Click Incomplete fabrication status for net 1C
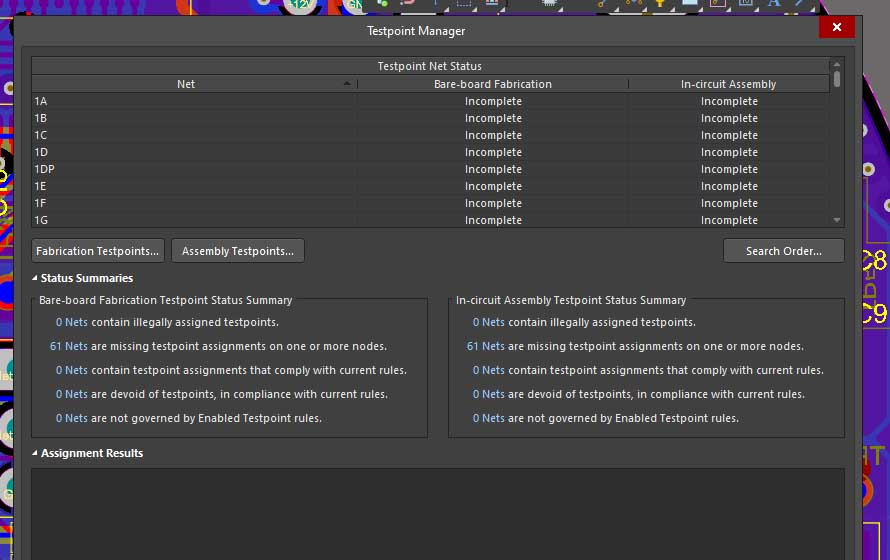 click(493, 135)
